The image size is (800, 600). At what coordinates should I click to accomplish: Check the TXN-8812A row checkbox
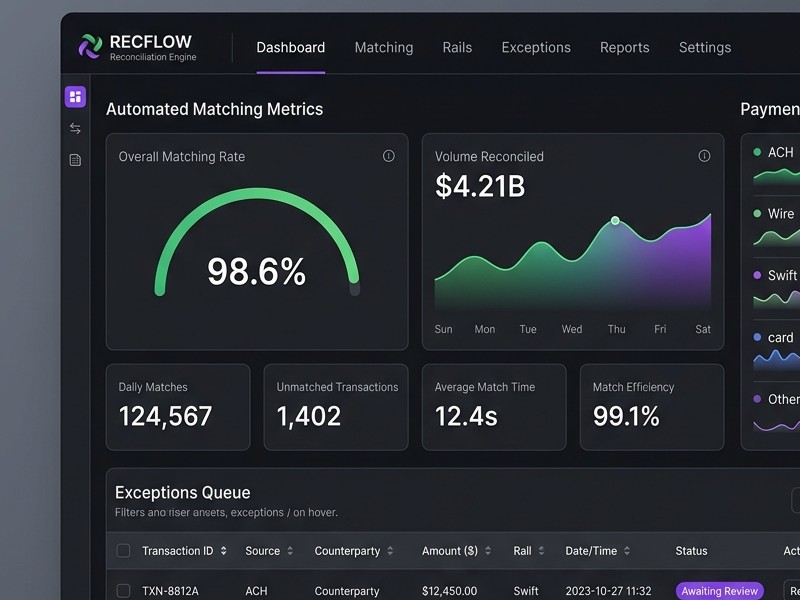(123, 591)
